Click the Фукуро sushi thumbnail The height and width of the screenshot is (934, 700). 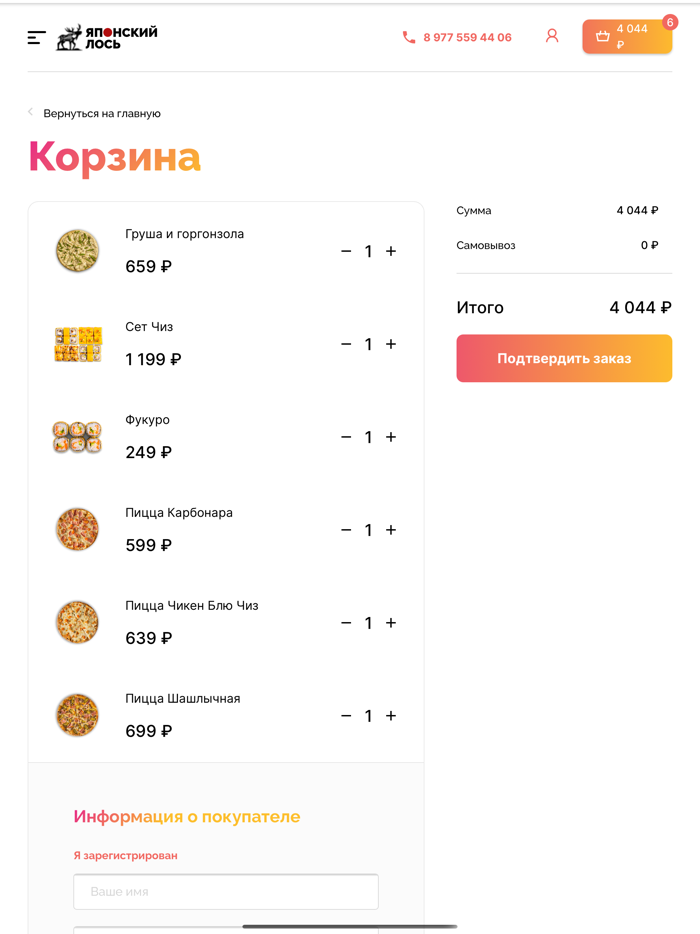click(77, 437)
